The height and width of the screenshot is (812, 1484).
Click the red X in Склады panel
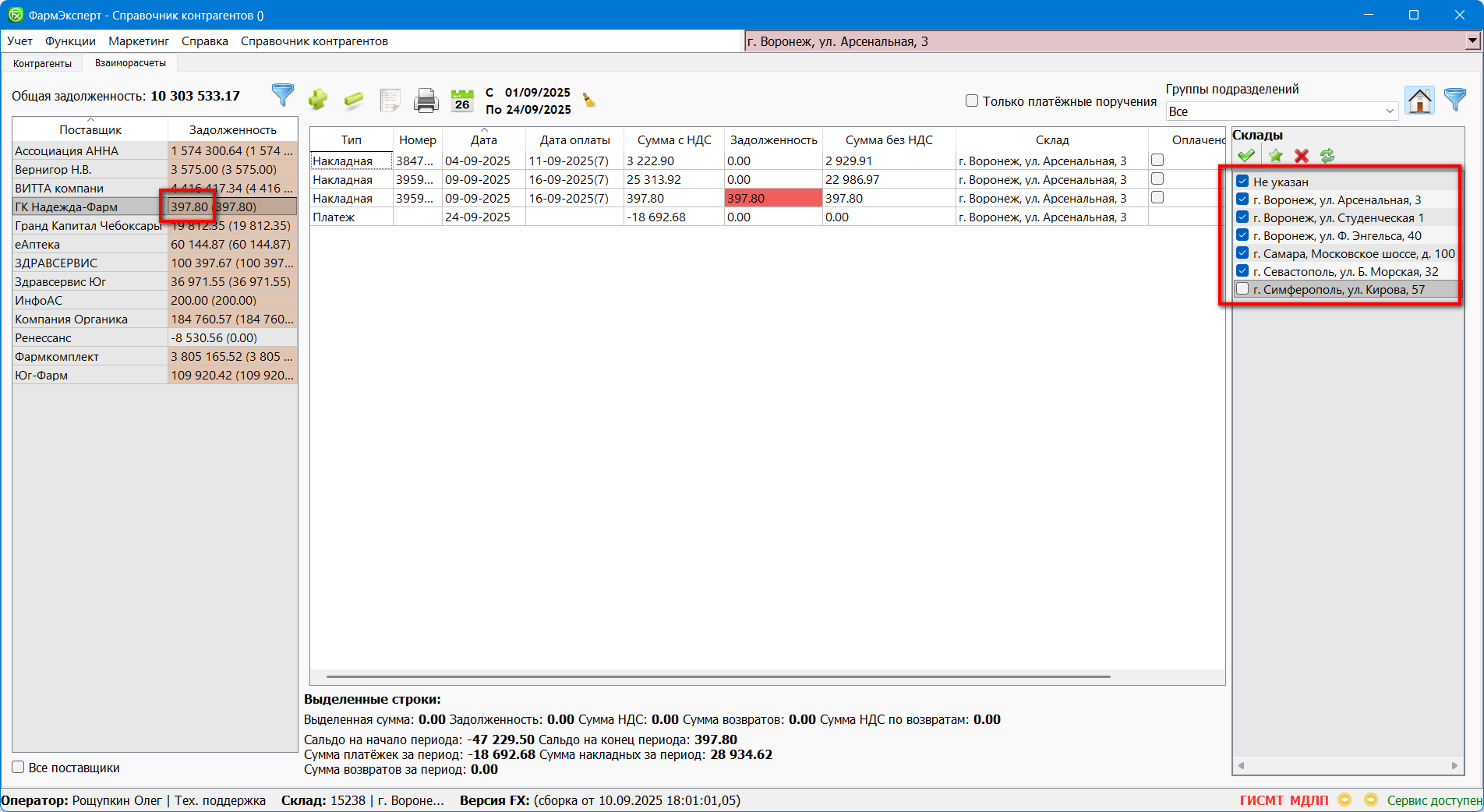click(1301, 156)
